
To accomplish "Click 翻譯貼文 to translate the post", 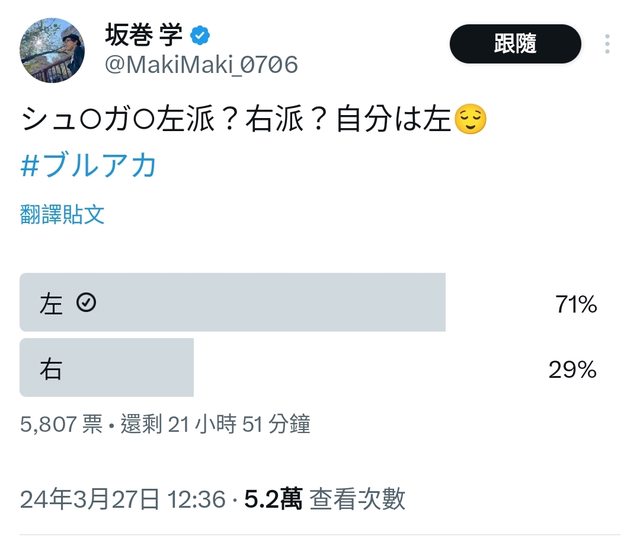I will click(62, 214).
